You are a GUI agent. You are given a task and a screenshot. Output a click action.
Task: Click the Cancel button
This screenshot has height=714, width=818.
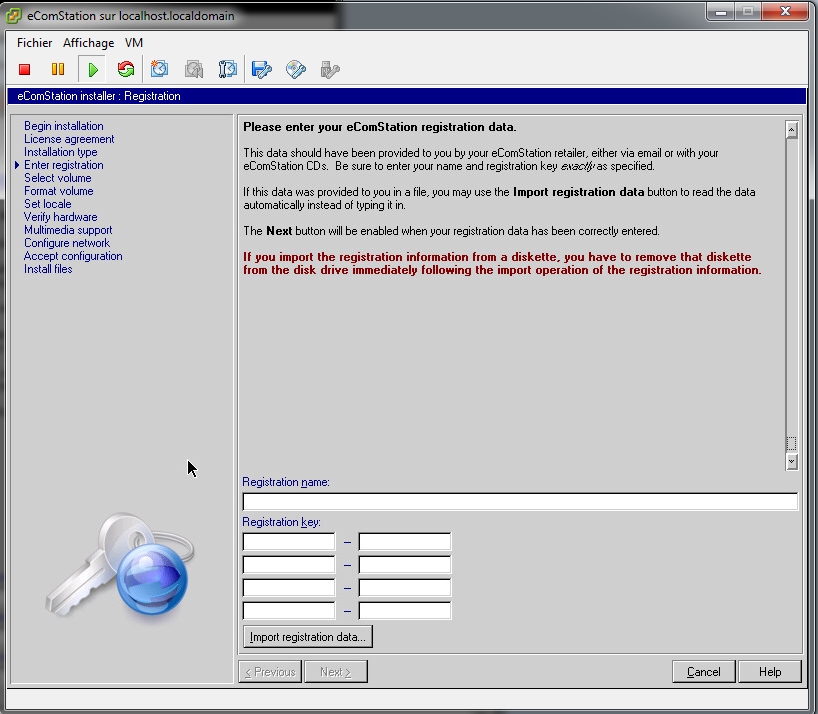pyautogui.click(x=703, y=672)
